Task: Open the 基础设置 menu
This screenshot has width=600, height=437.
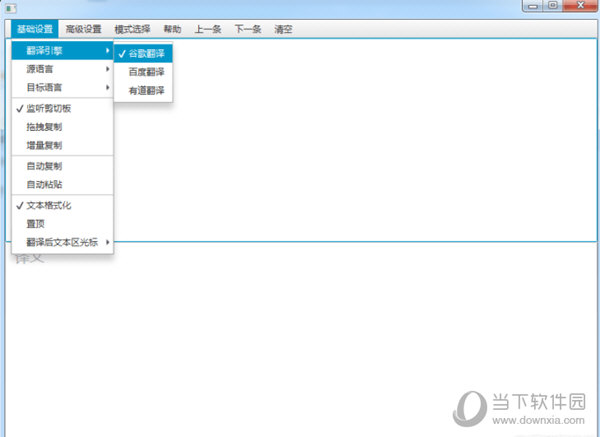Action: click(x=35, y=29)
